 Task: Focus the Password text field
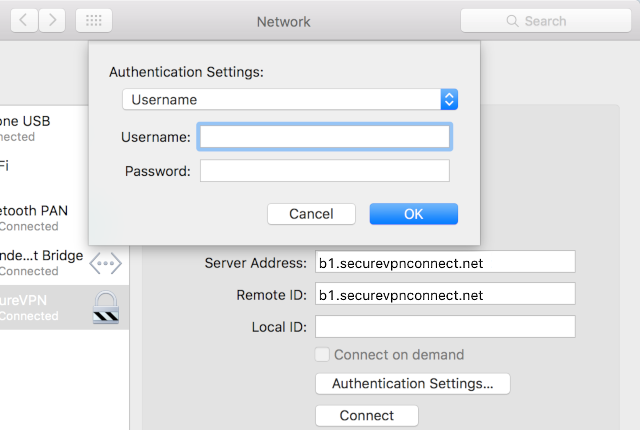pos(324,171)
